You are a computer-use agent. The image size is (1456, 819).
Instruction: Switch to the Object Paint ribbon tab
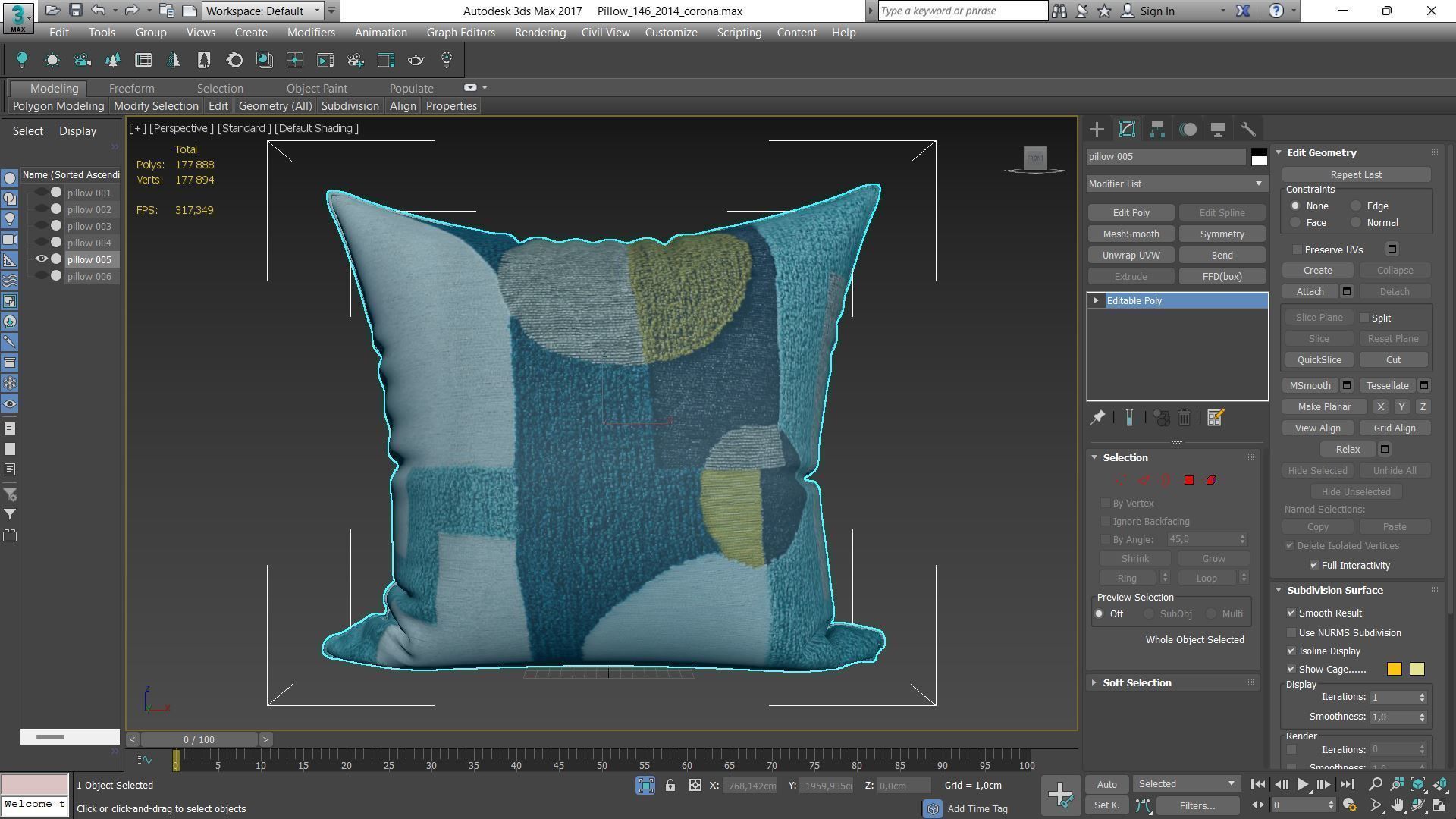click(316, 89)
